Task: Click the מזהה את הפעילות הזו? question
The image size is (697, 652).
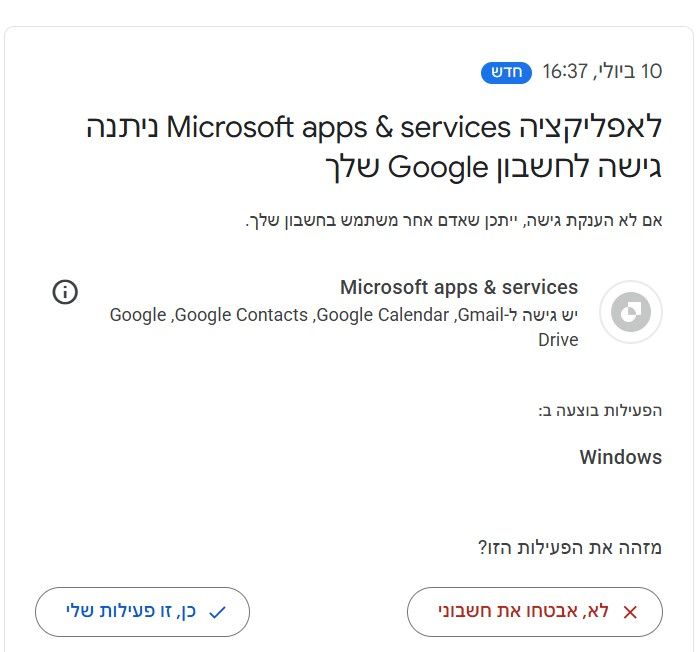Action: [x=570, y=547]
